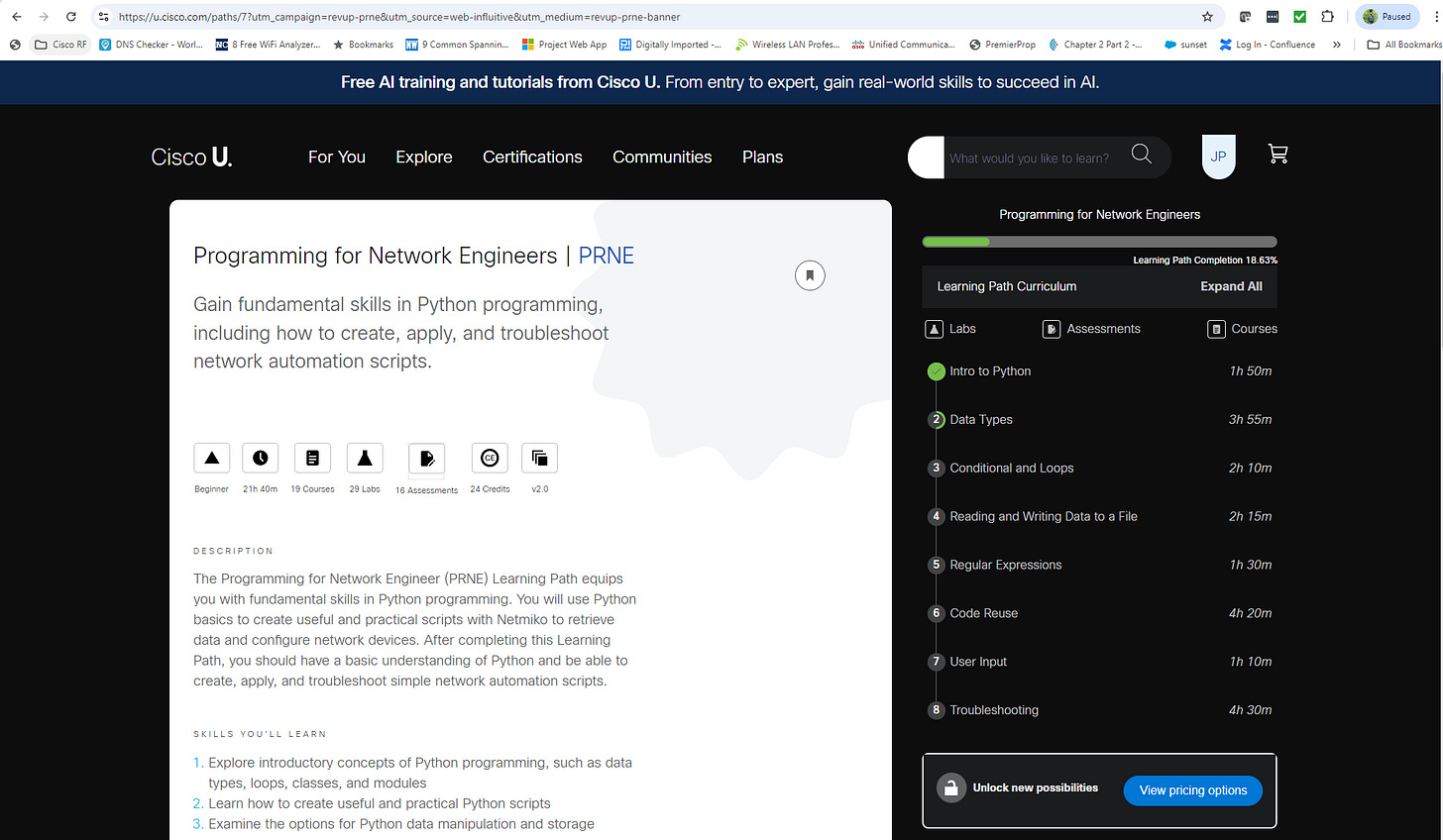Viewport: 1443px width, 840px height.
Task: Click the 21h 40m clock icon
Action: coord(261,458)
